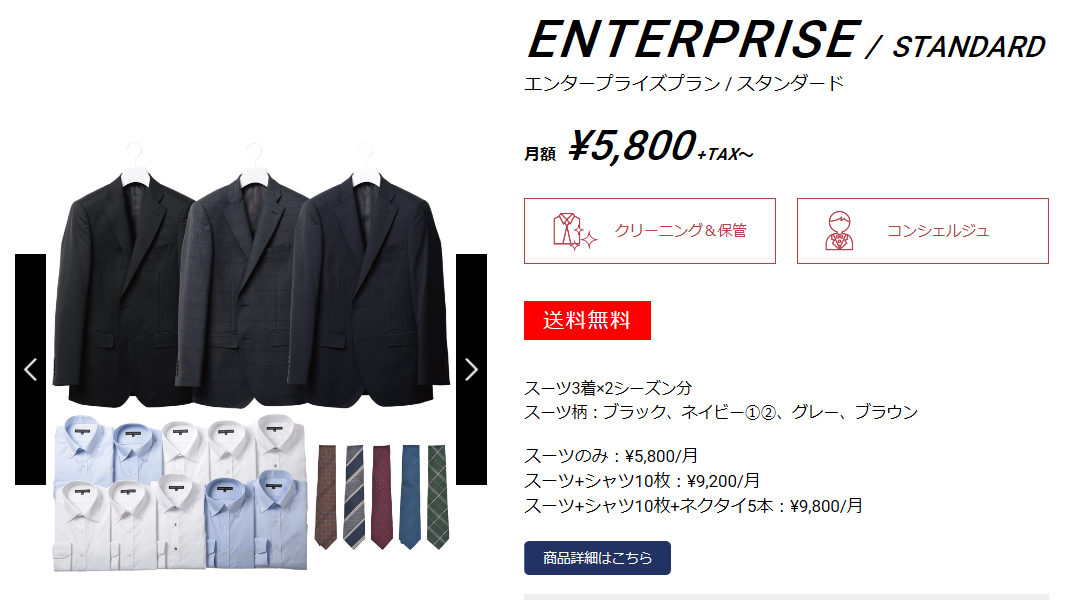
Task: Click the light blue shirt in top-left row
Action: pos(82,450)
